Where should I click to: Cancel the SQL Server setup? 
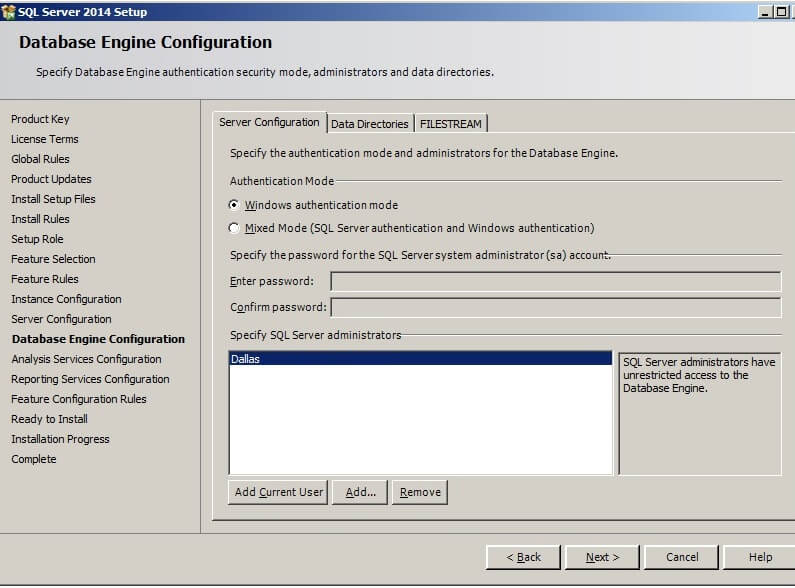[681, 557]
